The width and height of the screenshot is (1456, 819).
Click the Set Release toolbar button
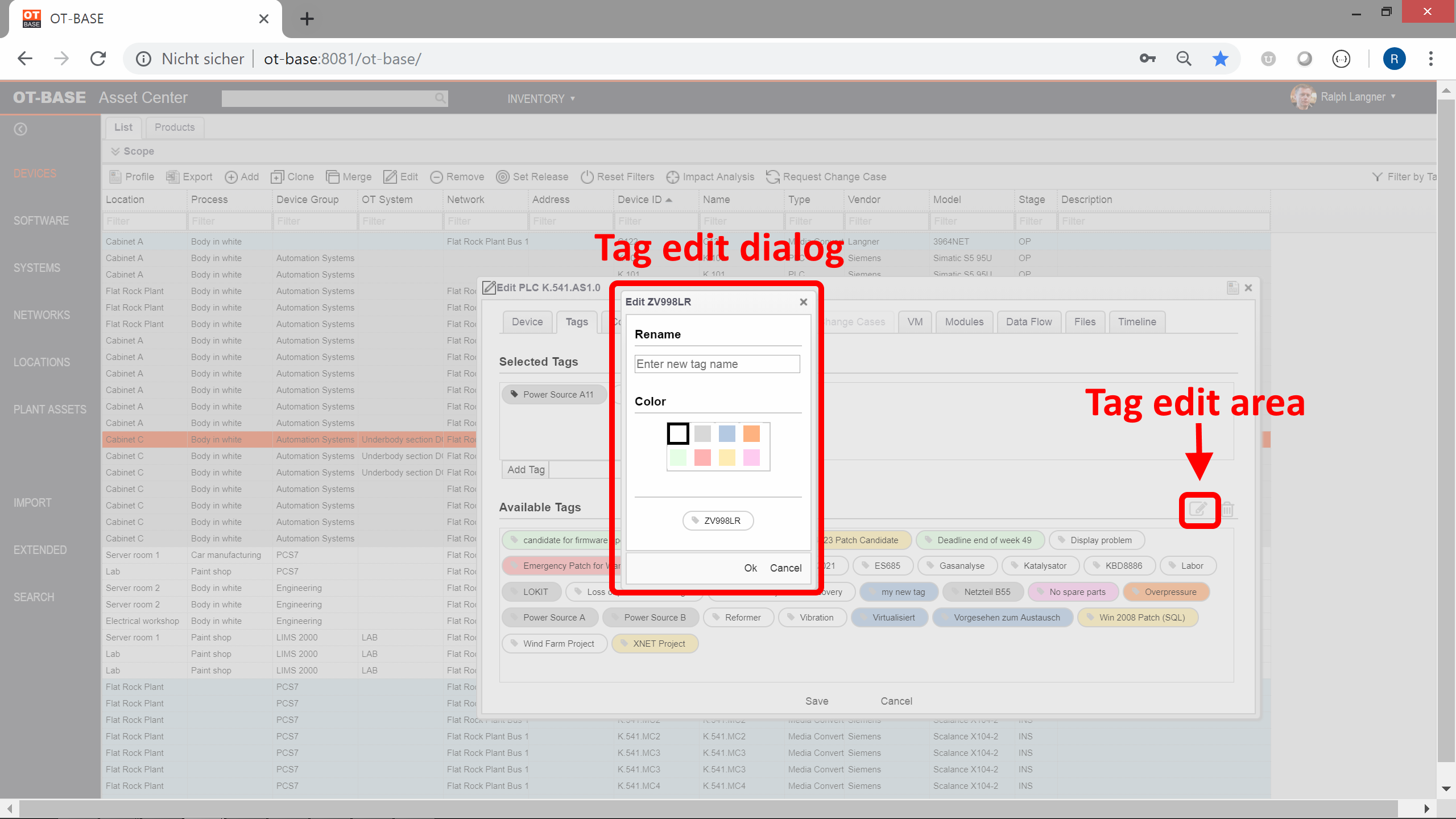[532, 177]
